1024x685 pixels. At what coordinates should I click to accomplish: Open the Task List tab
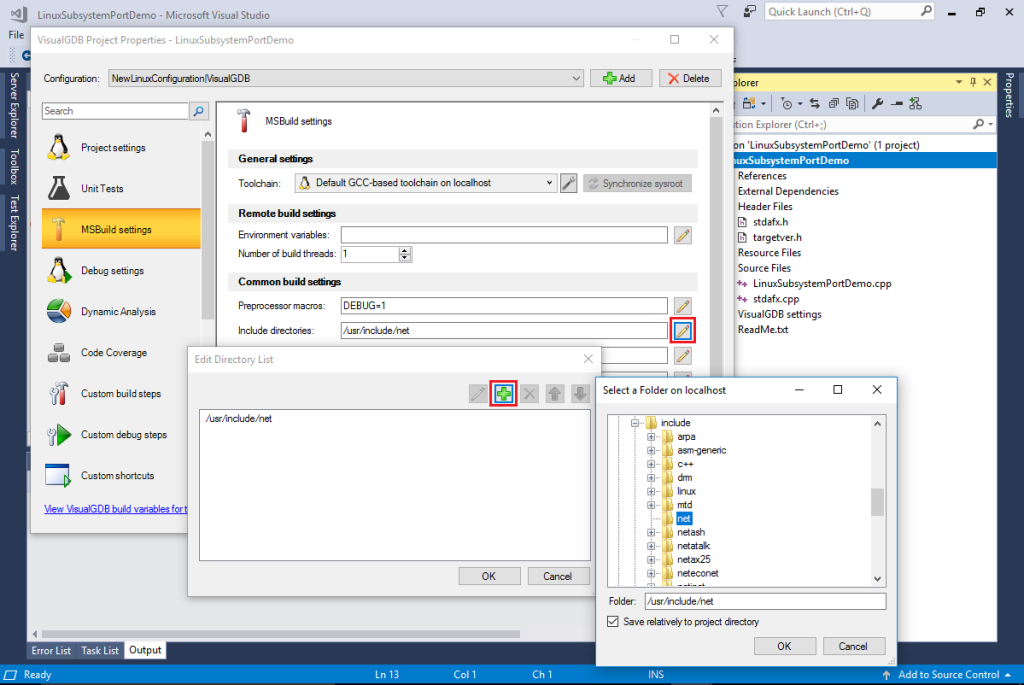click(x=99, y=650)
